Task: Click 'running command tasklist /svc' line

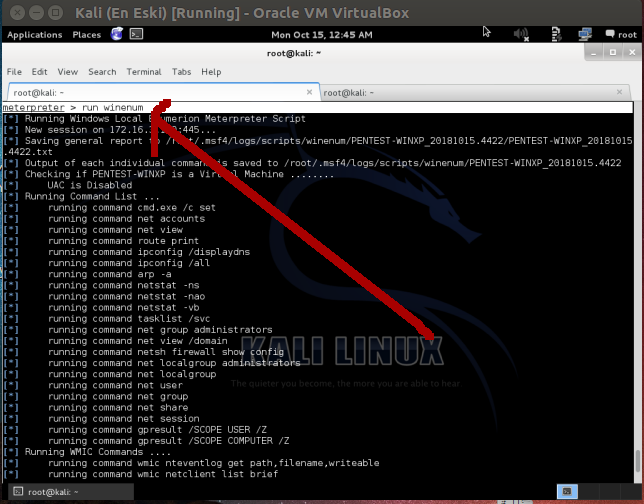Action: click(x=129, y=319)
